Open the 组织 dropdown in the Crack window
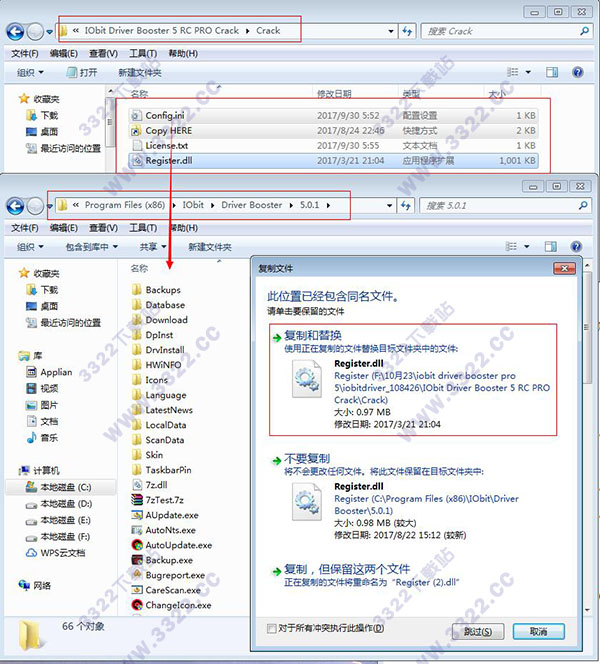Screen dimensions: 600x664 (30, 72)
